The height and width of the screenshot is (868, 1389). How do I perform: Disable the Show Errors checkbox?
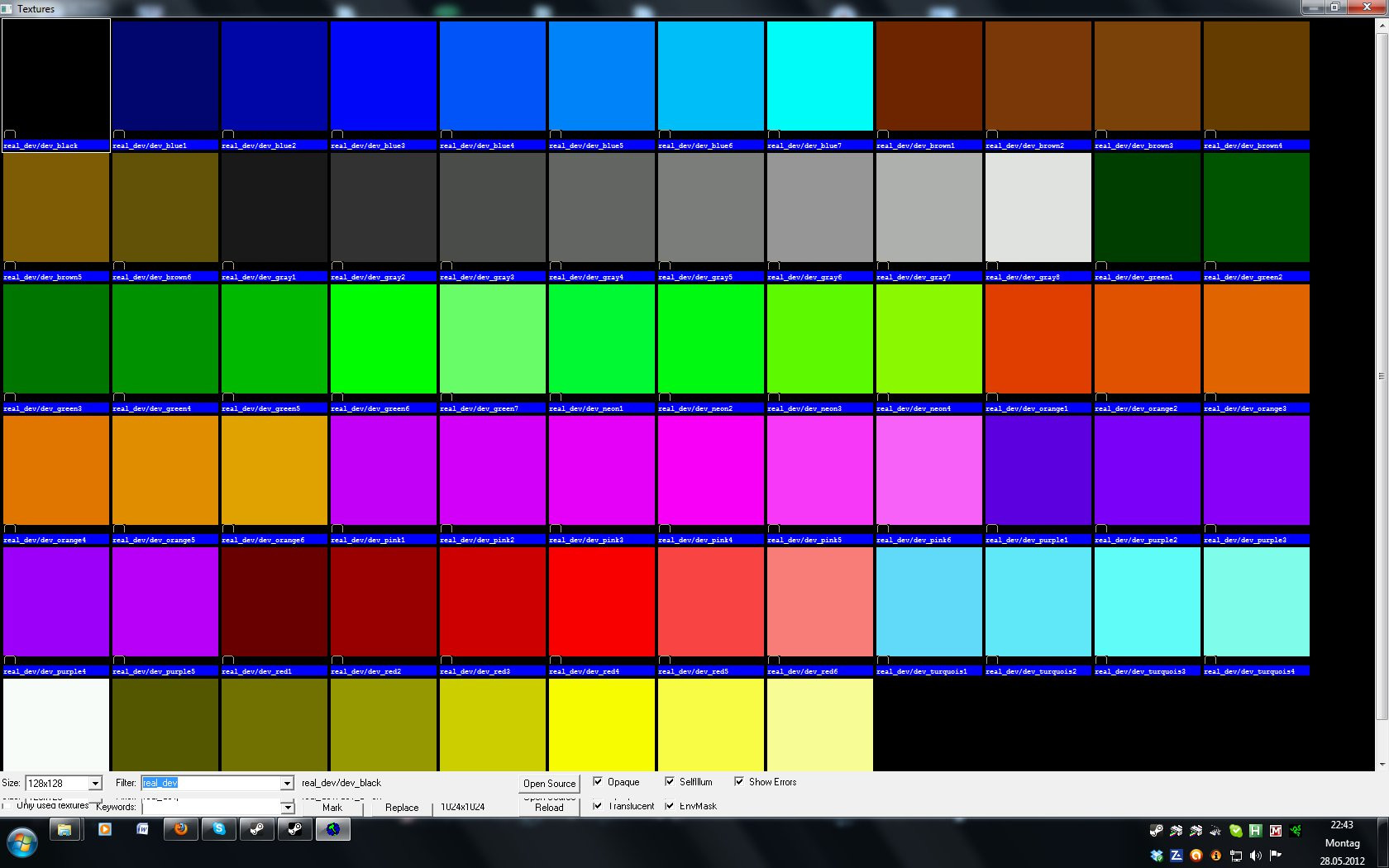pos(739,781)
